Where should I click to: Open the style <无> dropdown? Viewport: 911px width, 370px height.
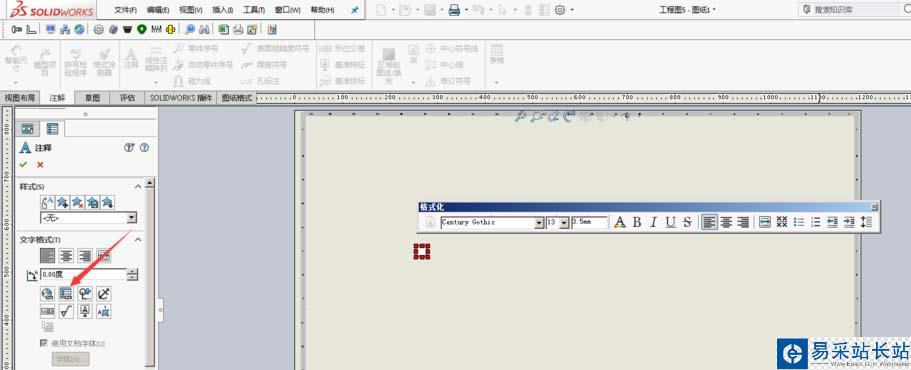132,218
